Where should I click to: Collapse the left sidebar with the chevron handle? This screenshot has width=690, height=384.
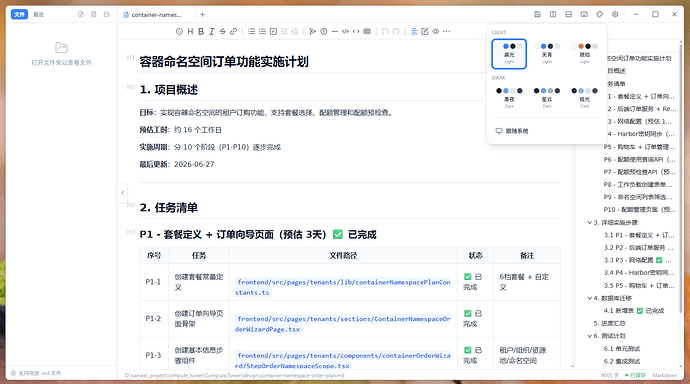point(122,193)
